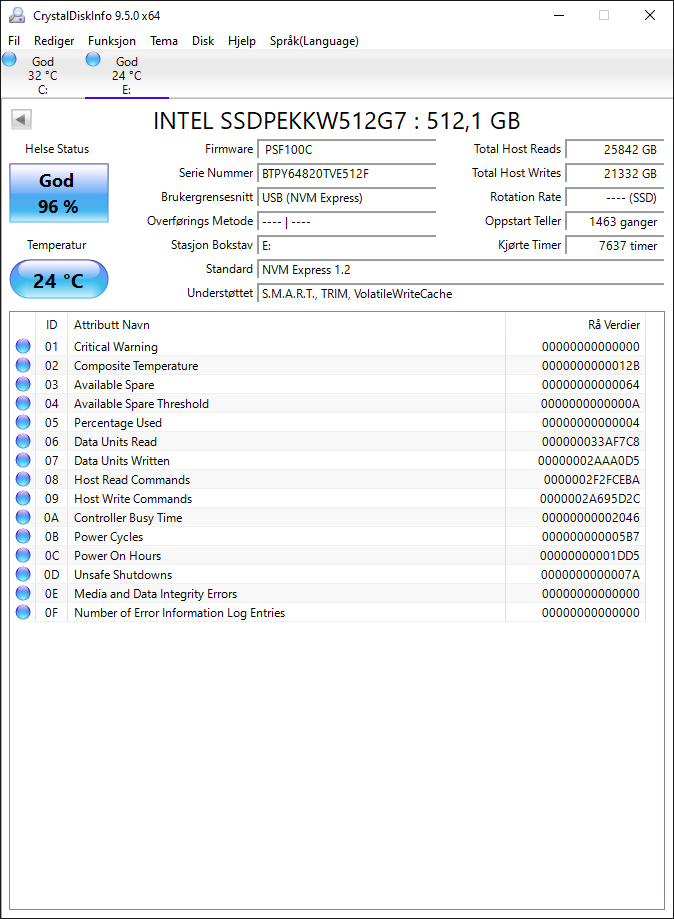Image resolution: width=674 pixels, height=919 pixels.
Task: Click the status orb beside Available Spare row 03
Action: 23,384
